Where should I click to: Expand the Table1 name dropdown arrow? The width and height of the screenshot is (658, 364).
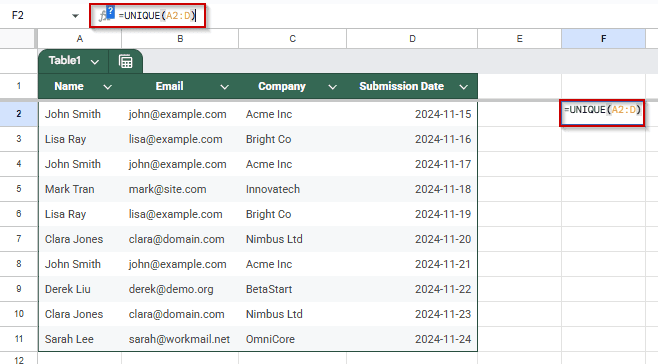[x=95, y=62]
